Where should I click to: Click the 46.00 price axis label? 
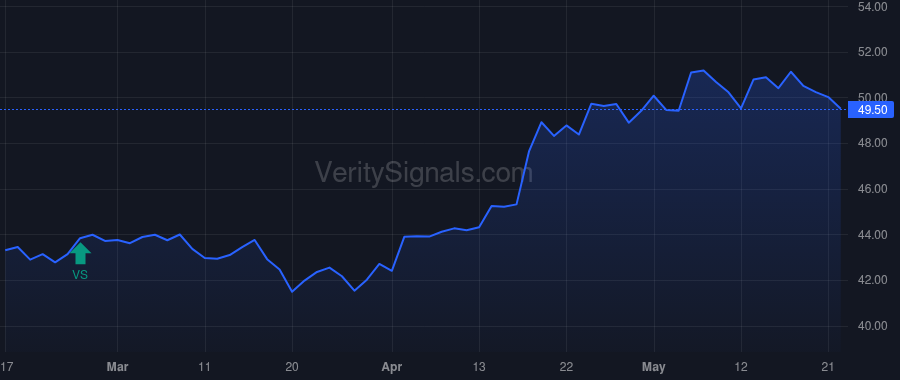pos(871,189)
